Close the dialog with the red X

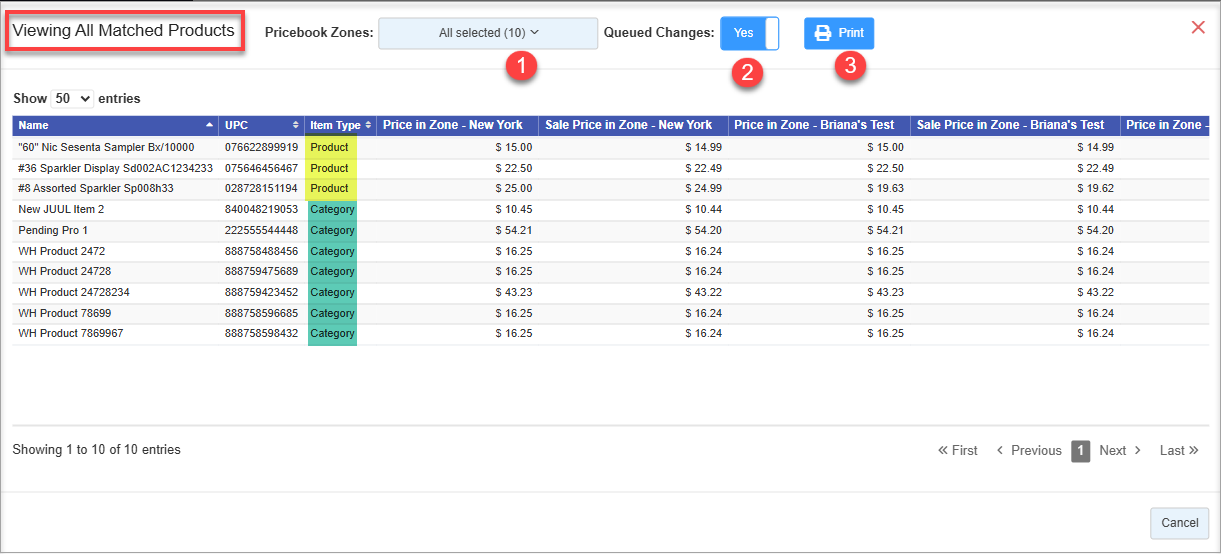point(1198,27)
